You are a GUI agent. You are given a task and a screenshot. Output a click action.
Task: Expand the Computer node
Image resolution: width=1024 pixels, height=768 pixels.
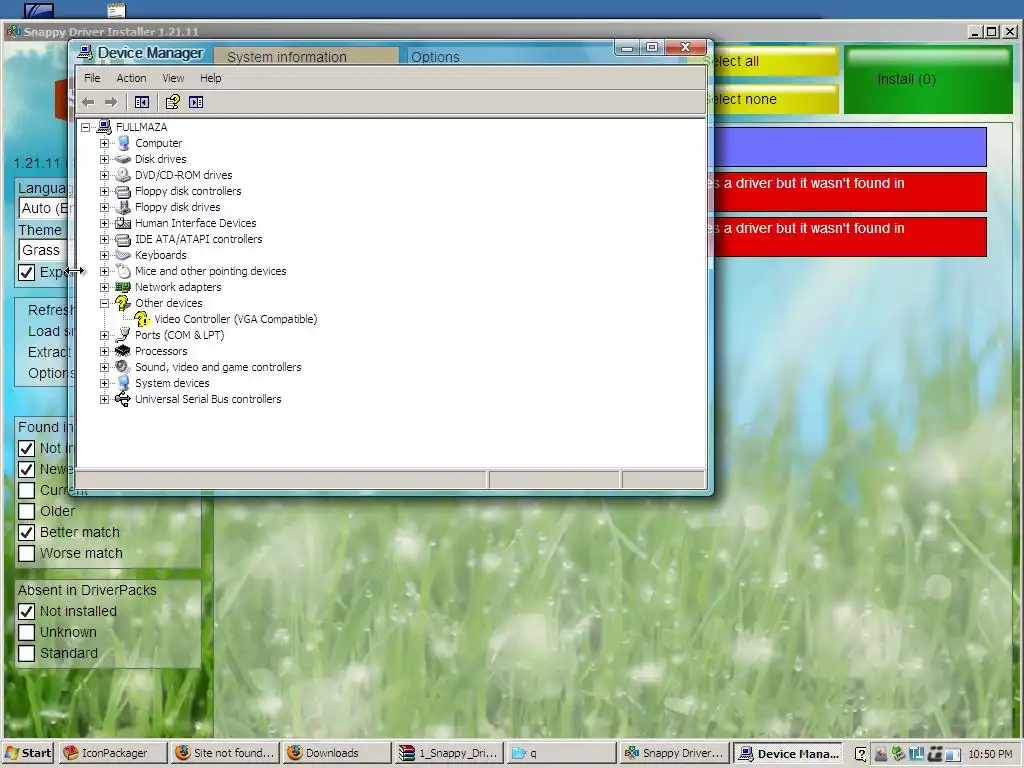tap(104, 143)
